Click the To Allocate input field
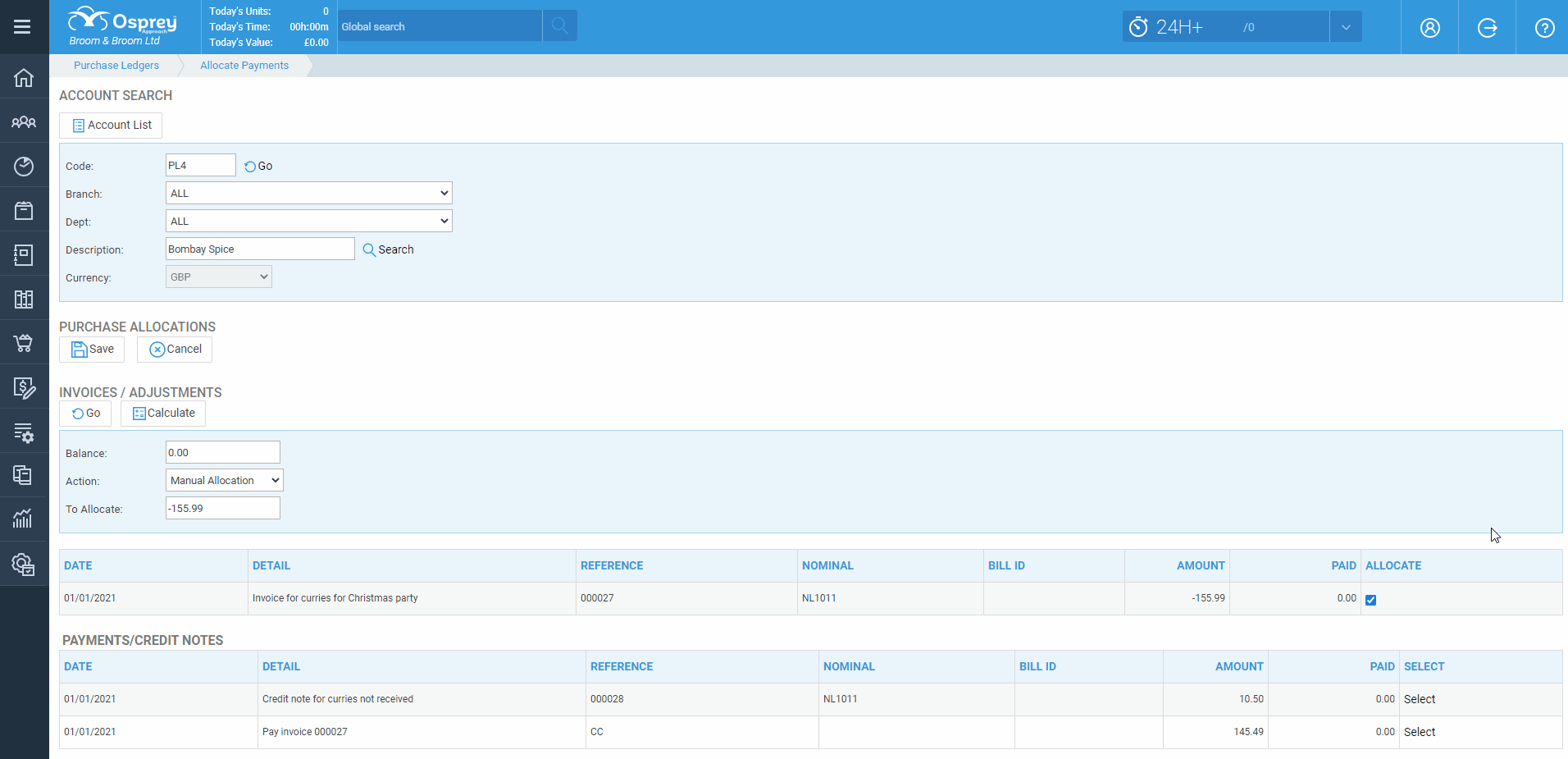Screen dimensions: 1568x759 coord(223,509)
